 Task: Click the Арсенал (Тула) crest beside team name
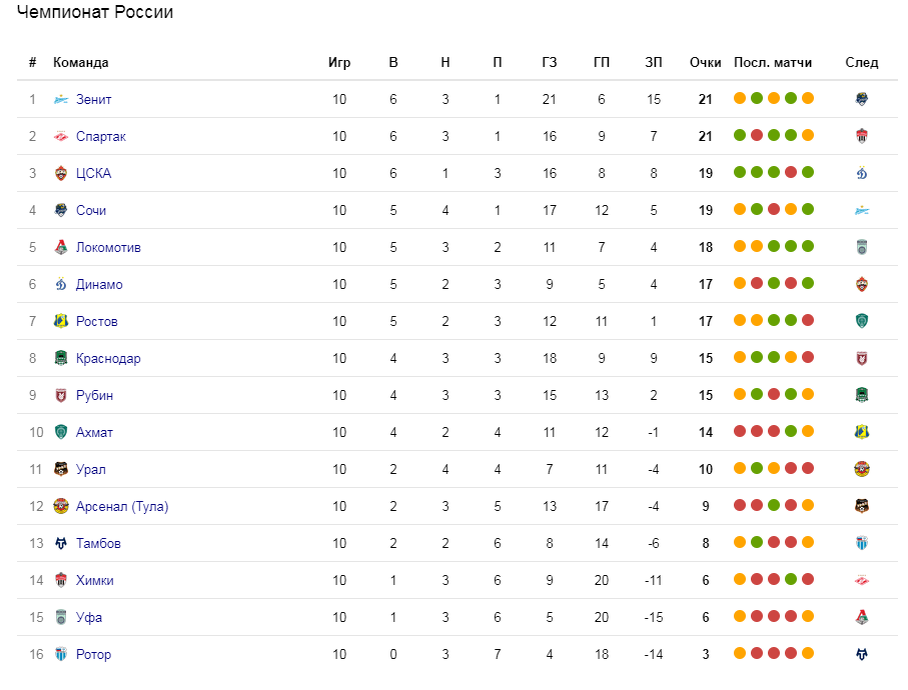pos(61,506)
